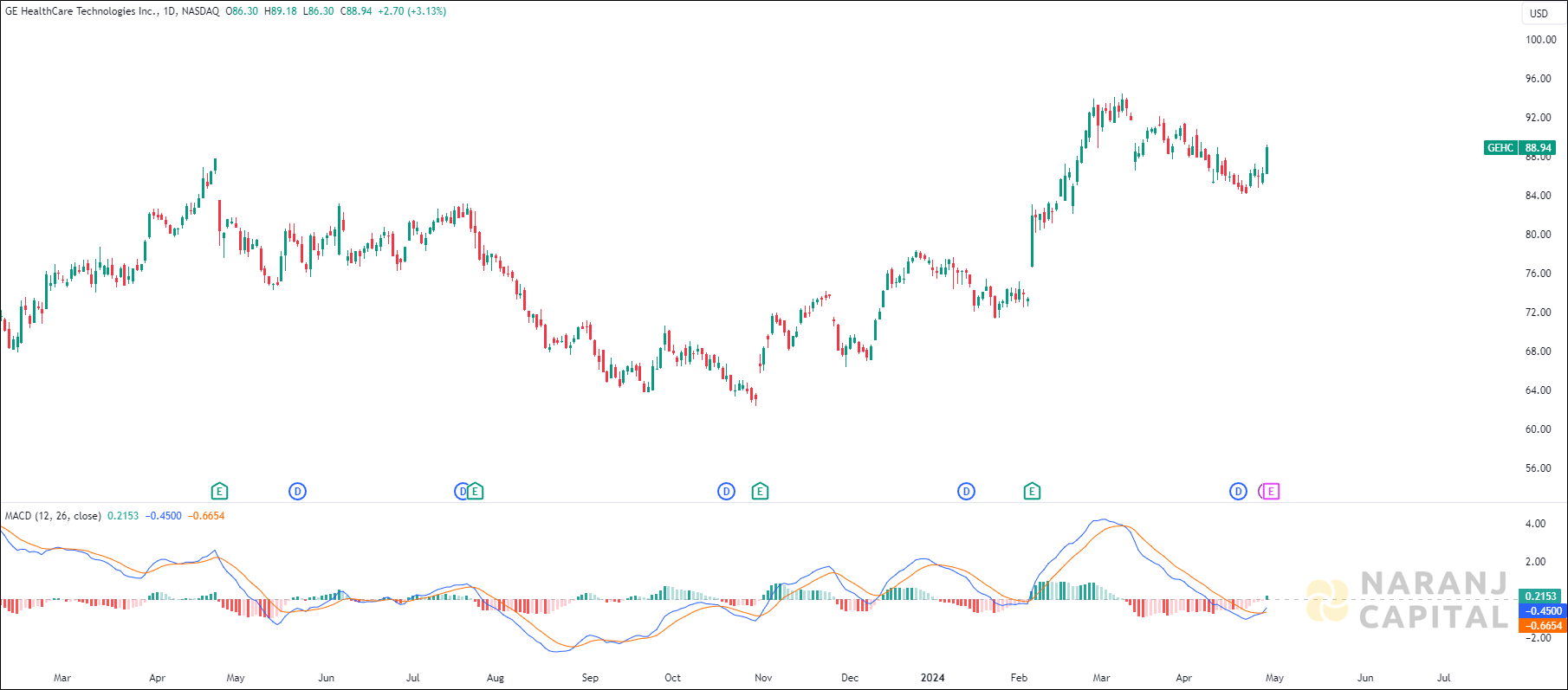Open the earnings marker just before November

(x=760, y=492)
